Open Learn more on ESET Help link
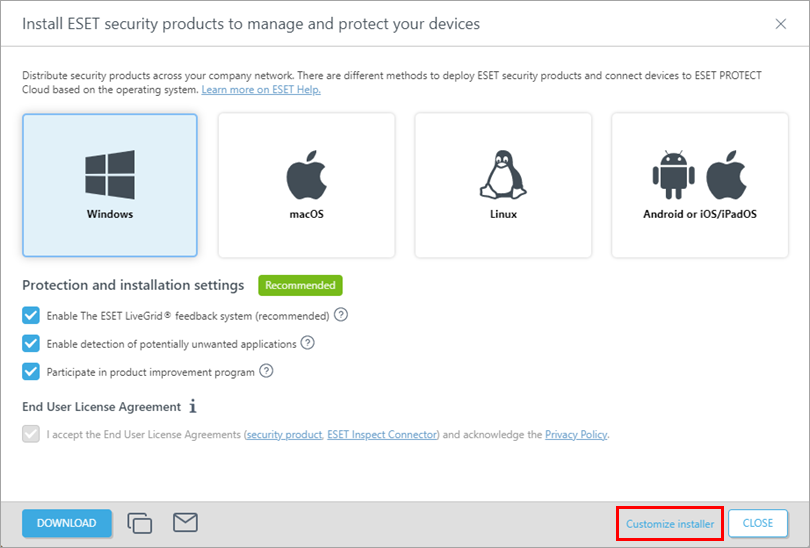Image resolution: width=810 pixels, height=548 pixels. 261,90
